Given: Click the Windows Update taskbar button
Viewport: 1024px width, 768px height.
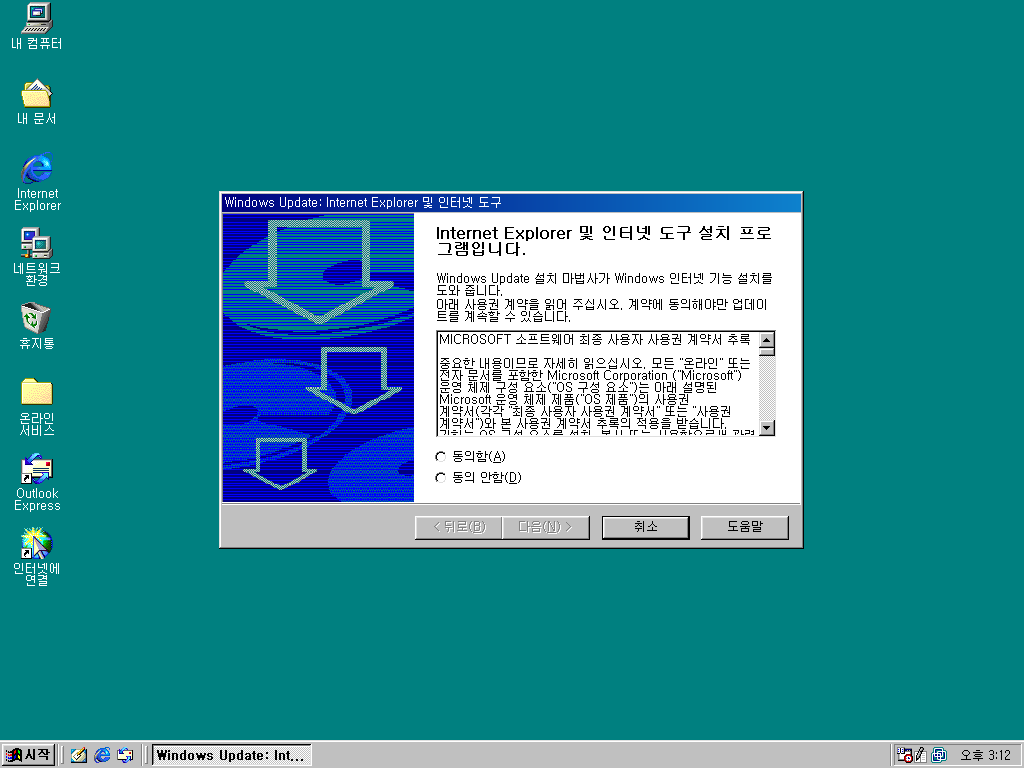Looking at the screenshot, I should click(231, 755).
